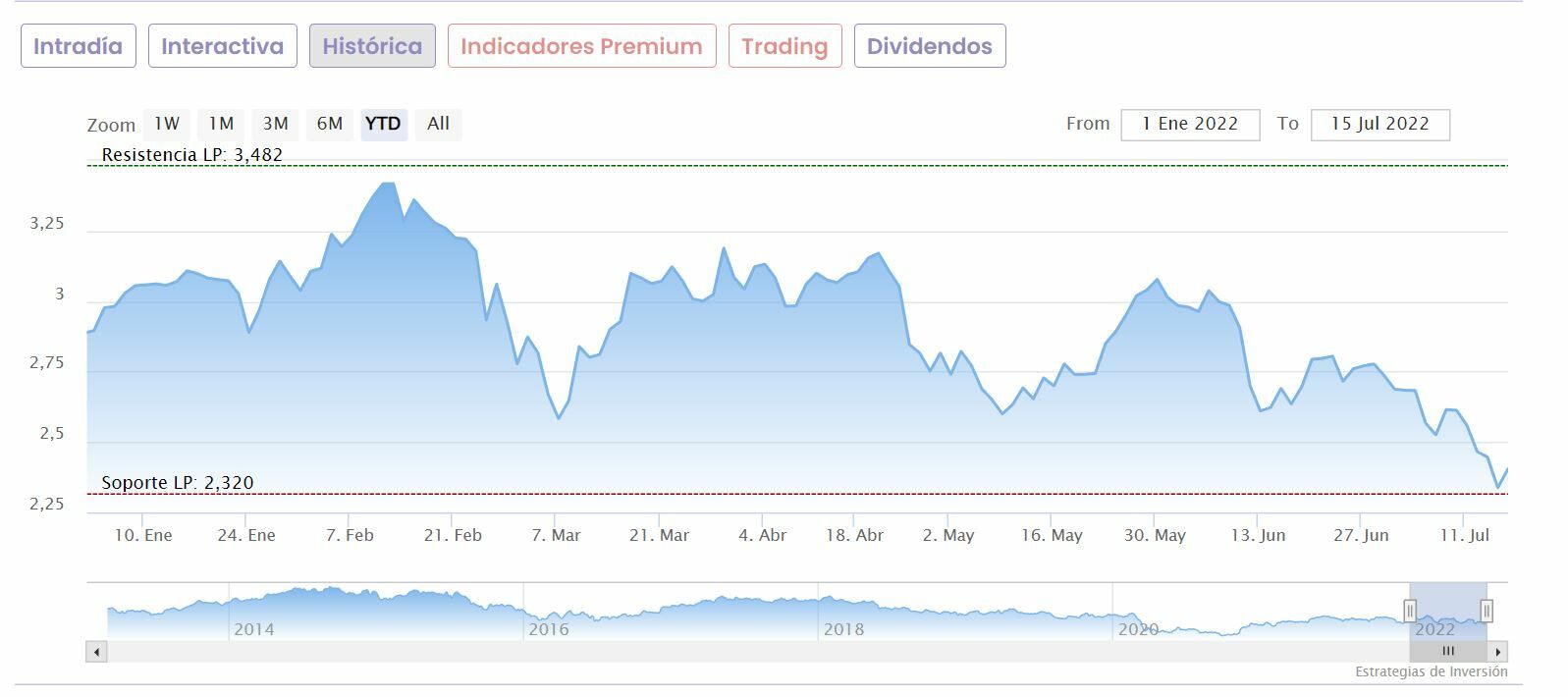
Task: Select YTD zoom range
Action: coord(383,124)
